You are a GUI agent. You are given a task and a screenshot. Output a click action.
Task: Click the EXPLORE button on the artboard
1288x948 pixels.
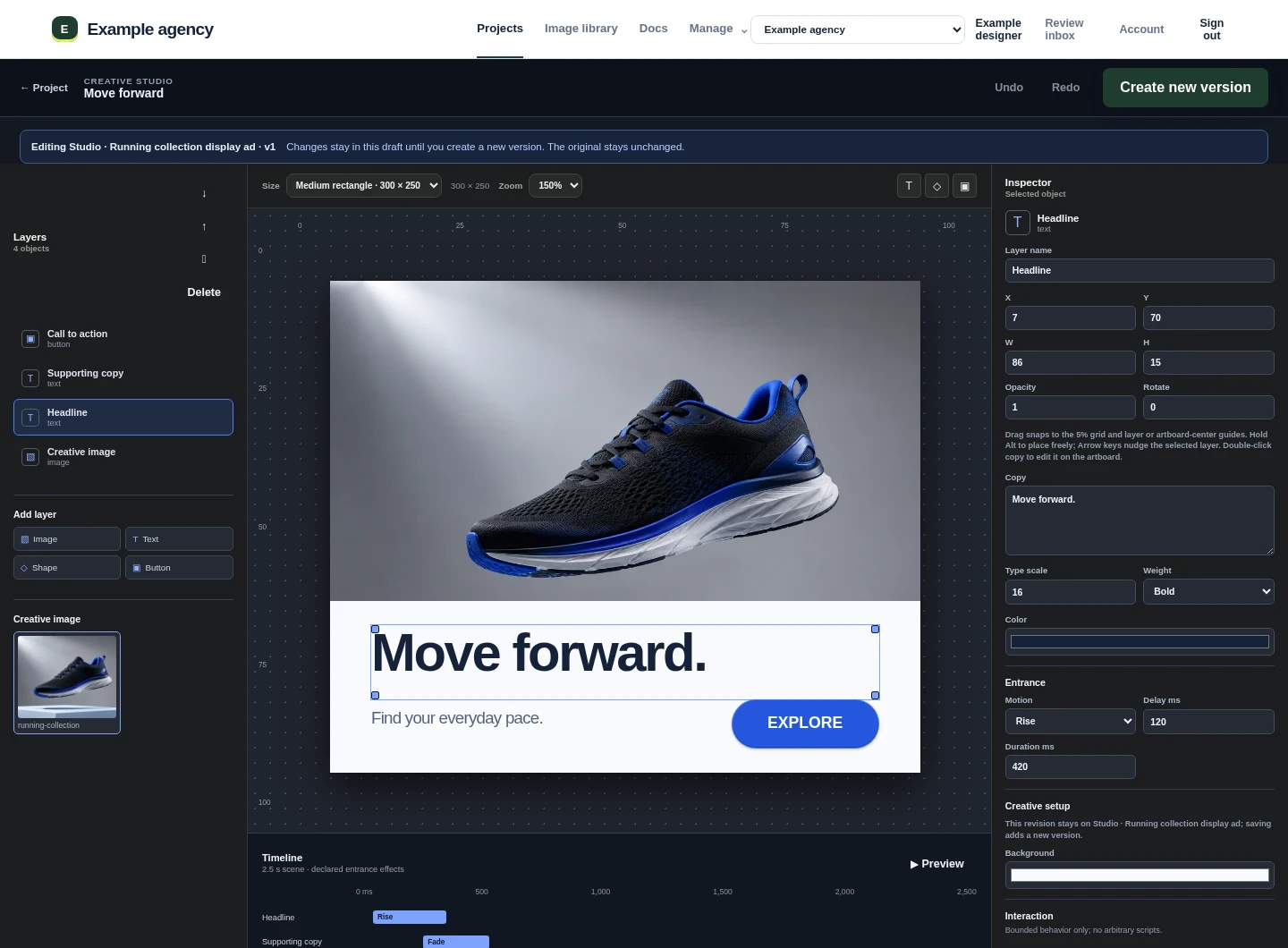[x=805, y=723]
